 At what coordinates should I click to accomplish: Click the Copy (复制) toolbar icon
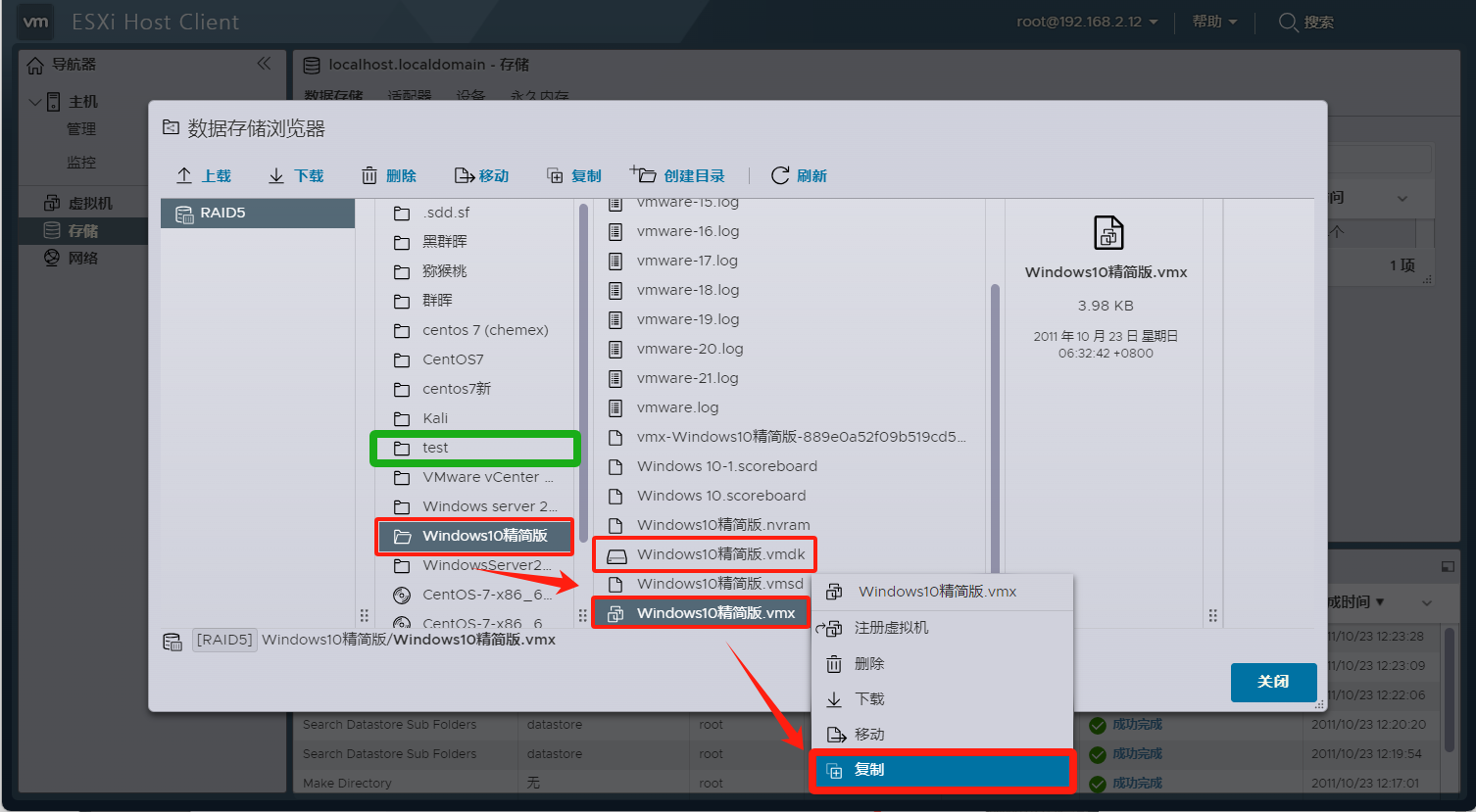point(556,176)
